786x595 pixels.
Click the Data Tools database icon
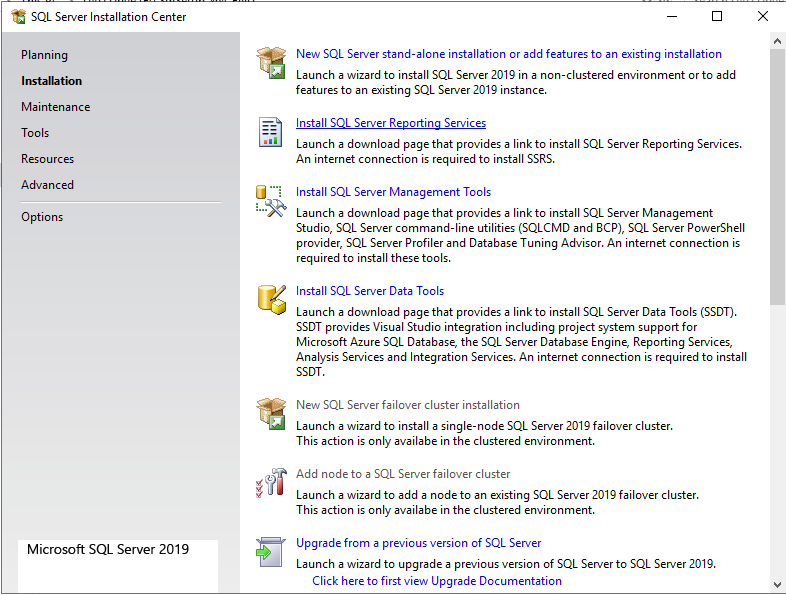[272, 300]
